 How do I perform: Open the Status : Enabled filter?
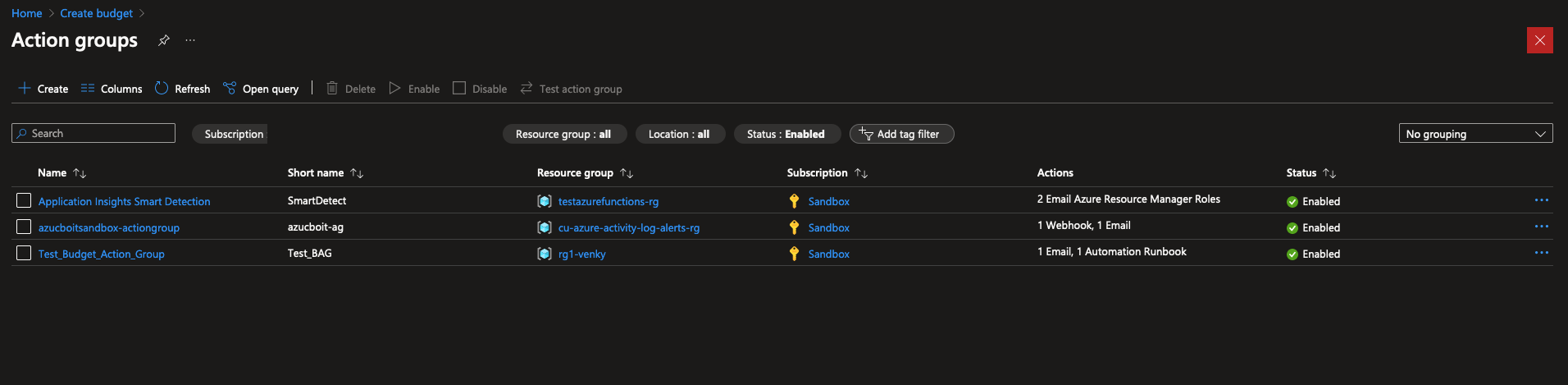click(x=786, y=134)
